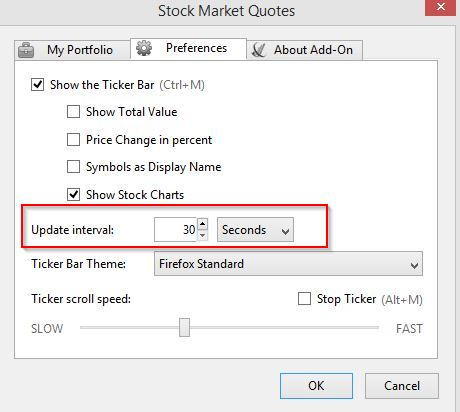Open the Seconds unit dropdown
Image resolution: width=460 pixels, height=412 pixels.
click(255, 230)
